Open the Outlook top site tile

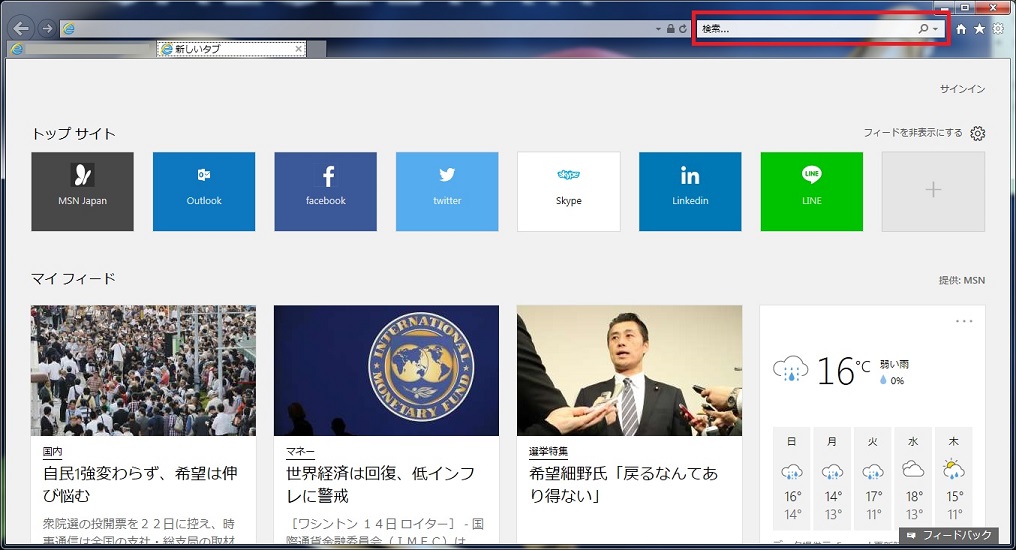(x=204, y=192)
